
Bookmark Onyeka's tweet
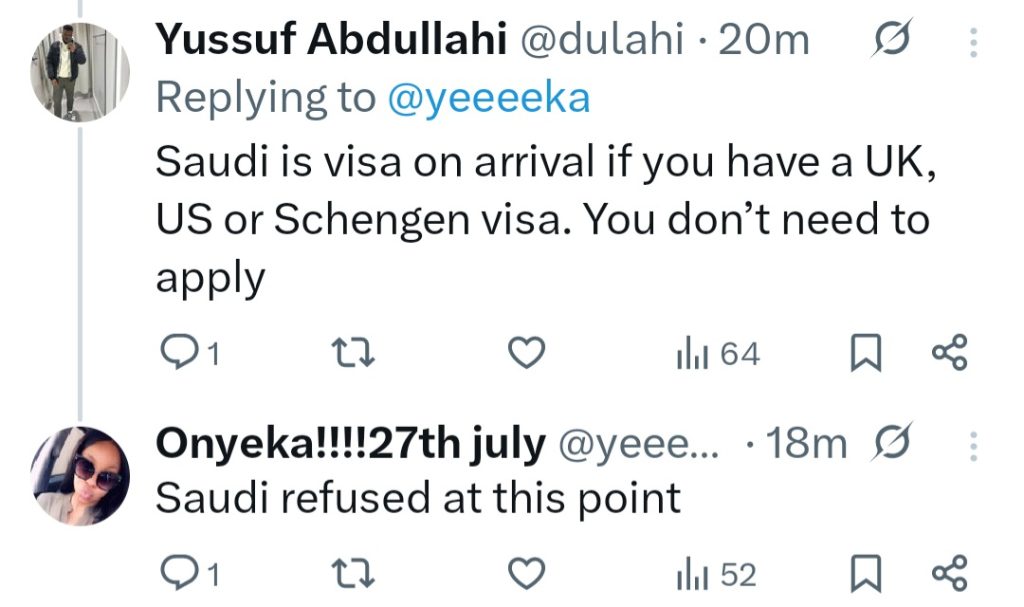point(862,574)
